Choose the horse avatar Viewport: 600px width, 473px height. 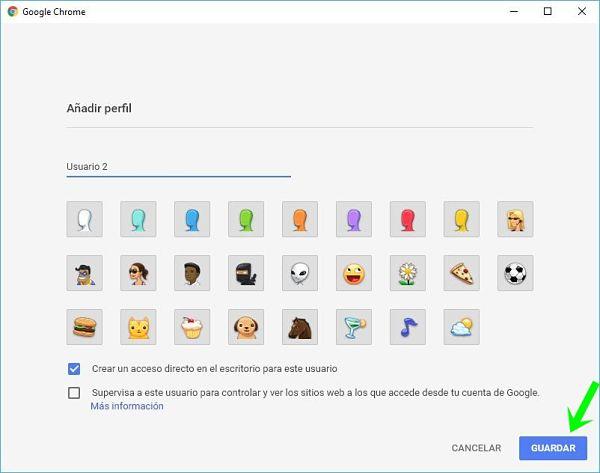click(300, 327)
